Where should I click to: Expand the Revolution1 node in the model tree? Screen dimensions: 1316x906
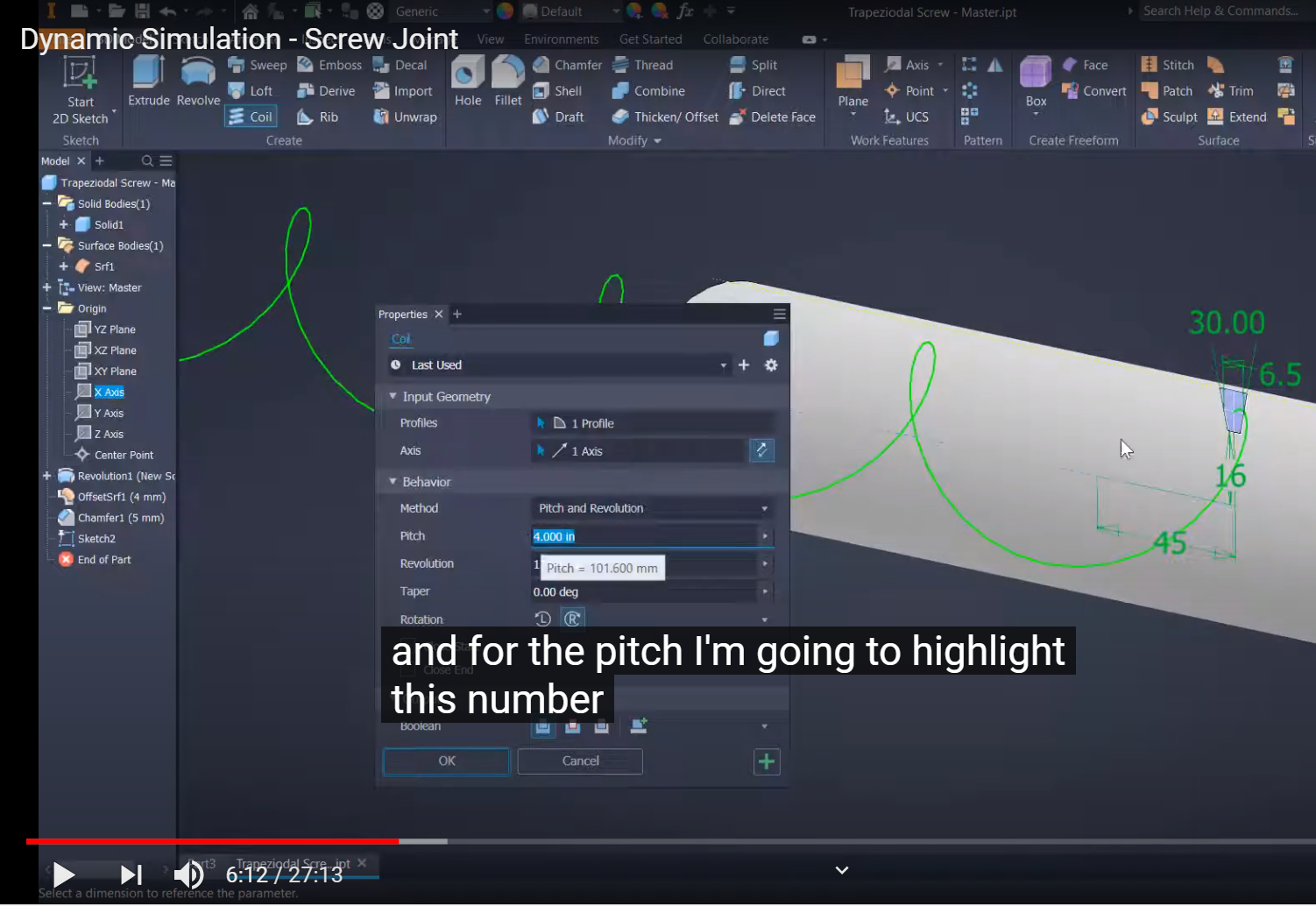click(46, 476)
